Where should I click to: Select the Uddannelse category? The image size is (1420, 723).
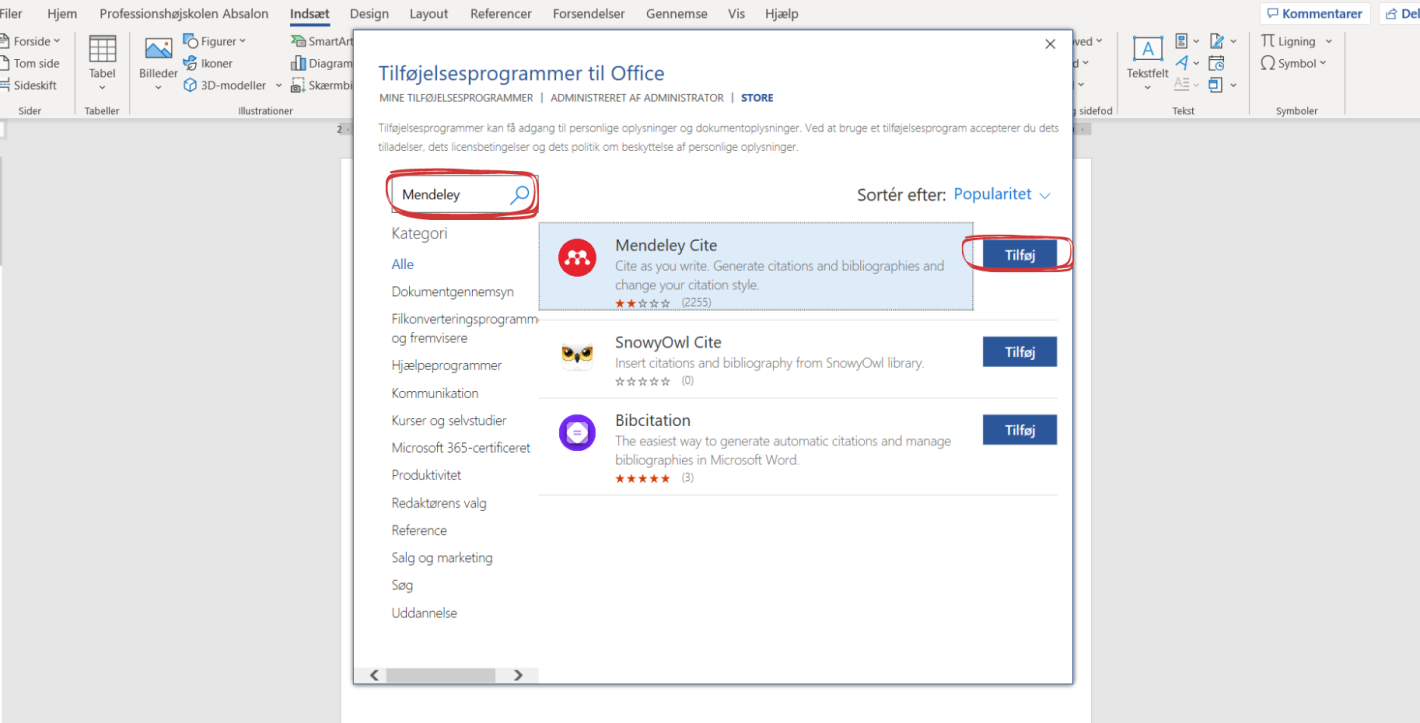click(424, 613)
